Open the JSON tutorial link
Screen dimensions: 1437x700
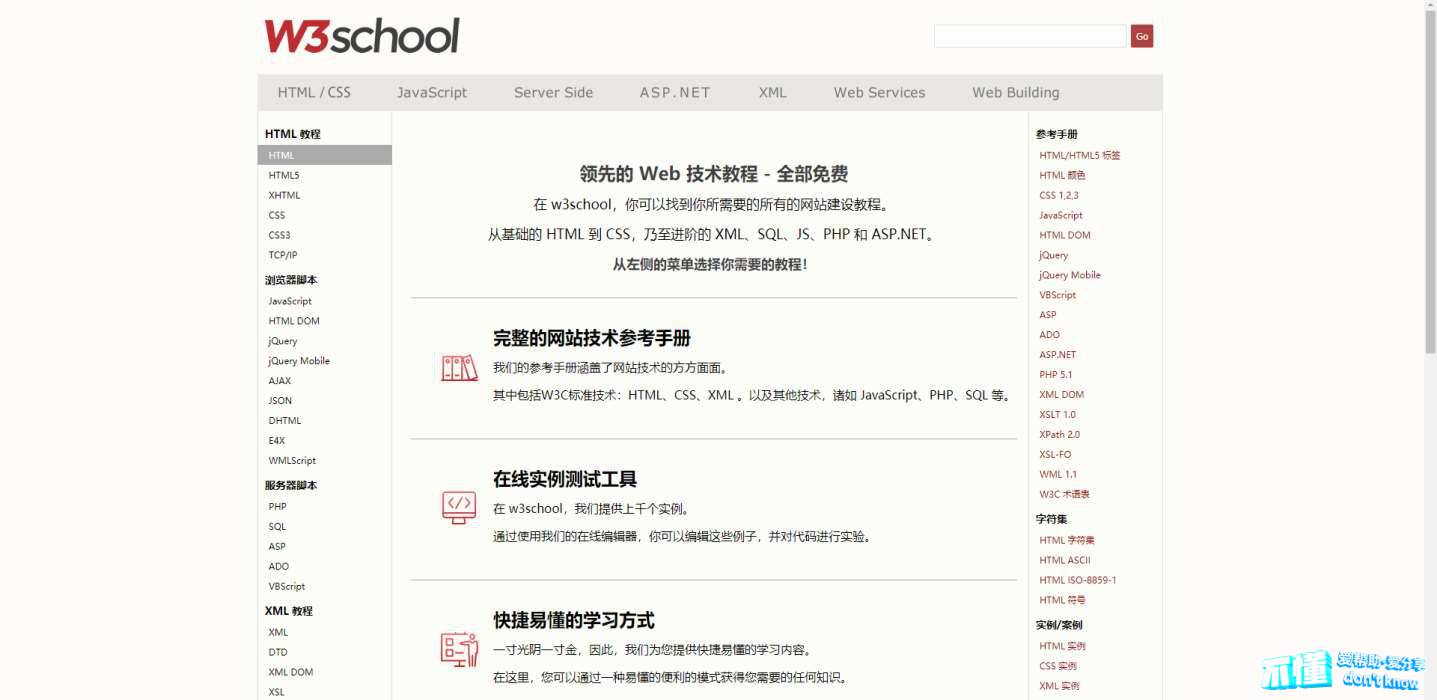click(x=280, y=401)
